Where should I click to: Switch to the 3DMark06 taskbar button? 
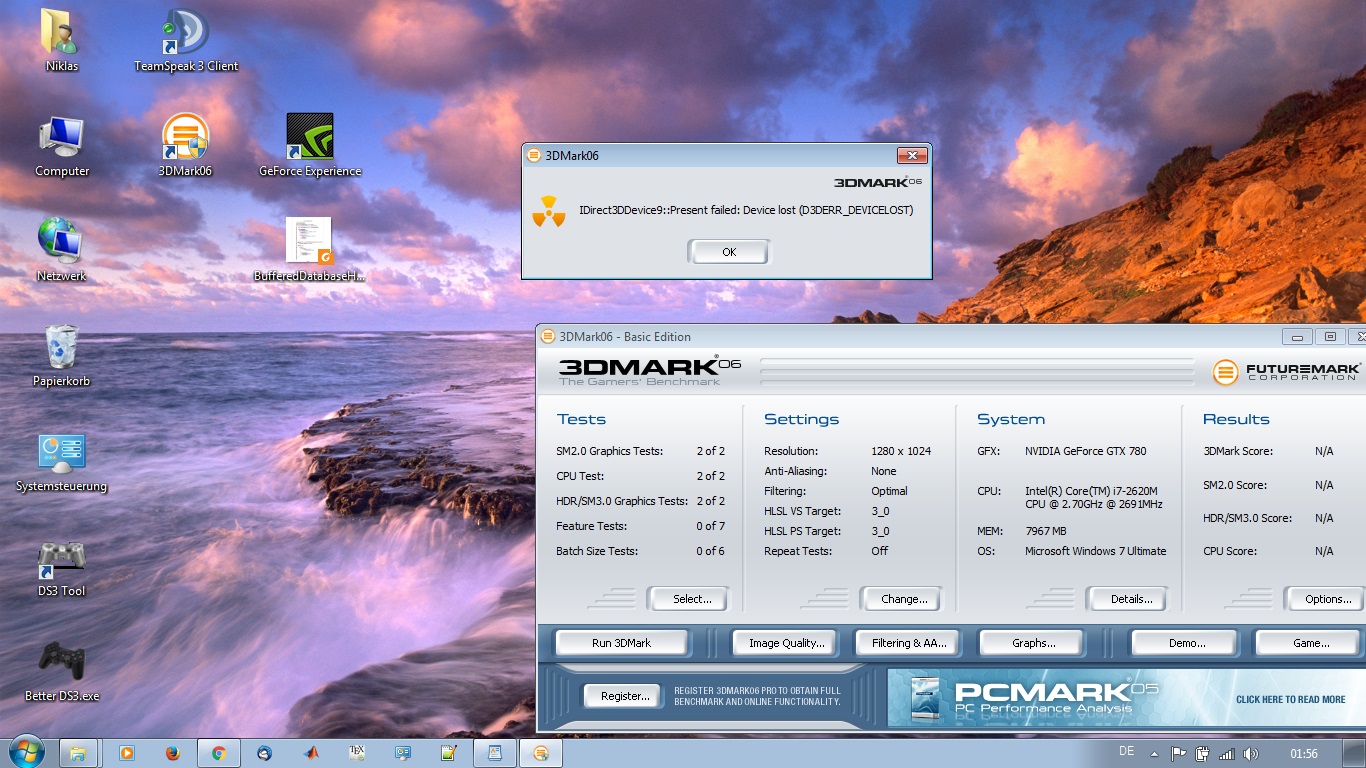541,753
